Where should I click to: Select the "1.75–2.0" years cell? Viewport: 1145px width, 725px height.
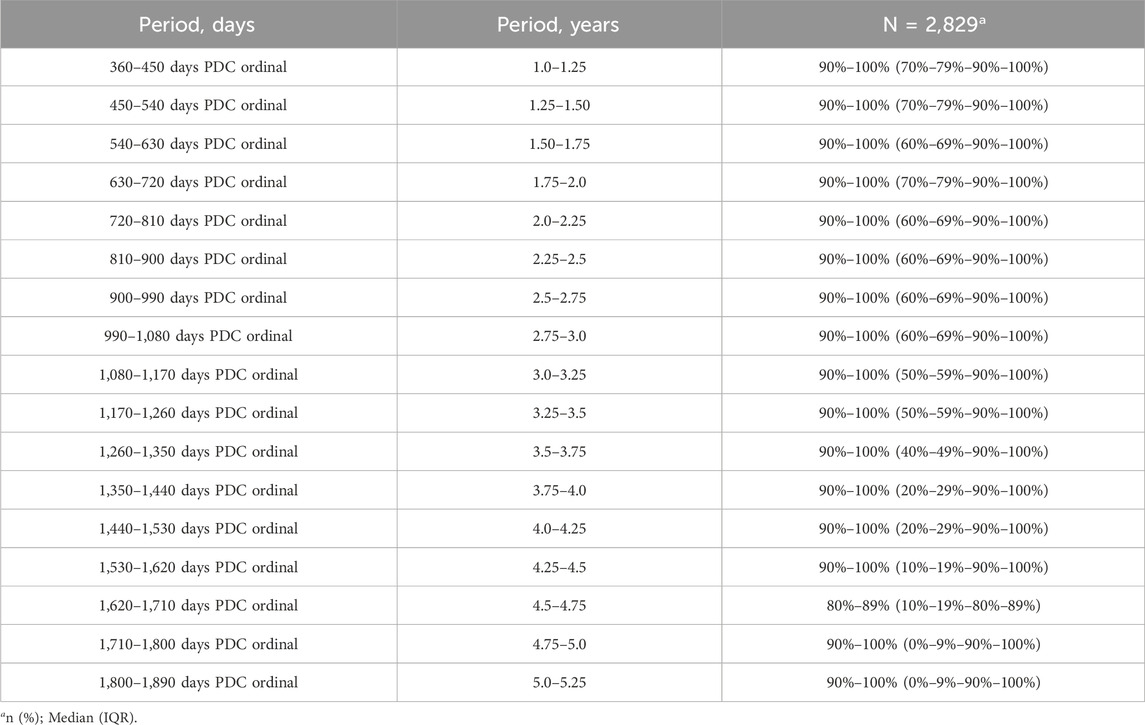pos(558,182)
